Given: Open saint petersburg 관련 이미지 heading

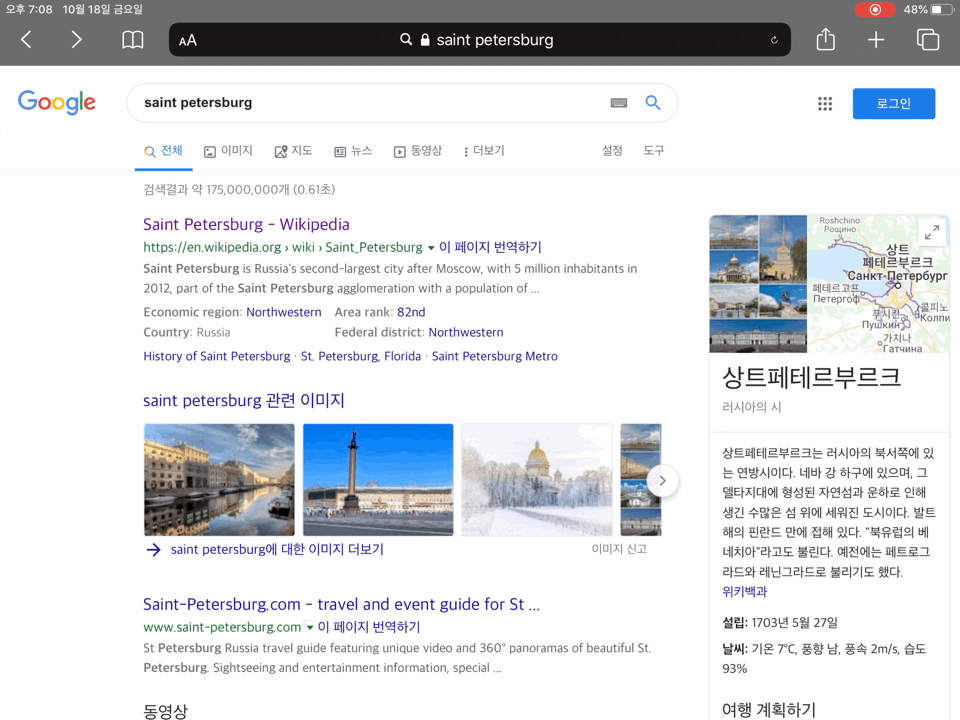Looking at the screenshot, I should click(x=244, y=400).
